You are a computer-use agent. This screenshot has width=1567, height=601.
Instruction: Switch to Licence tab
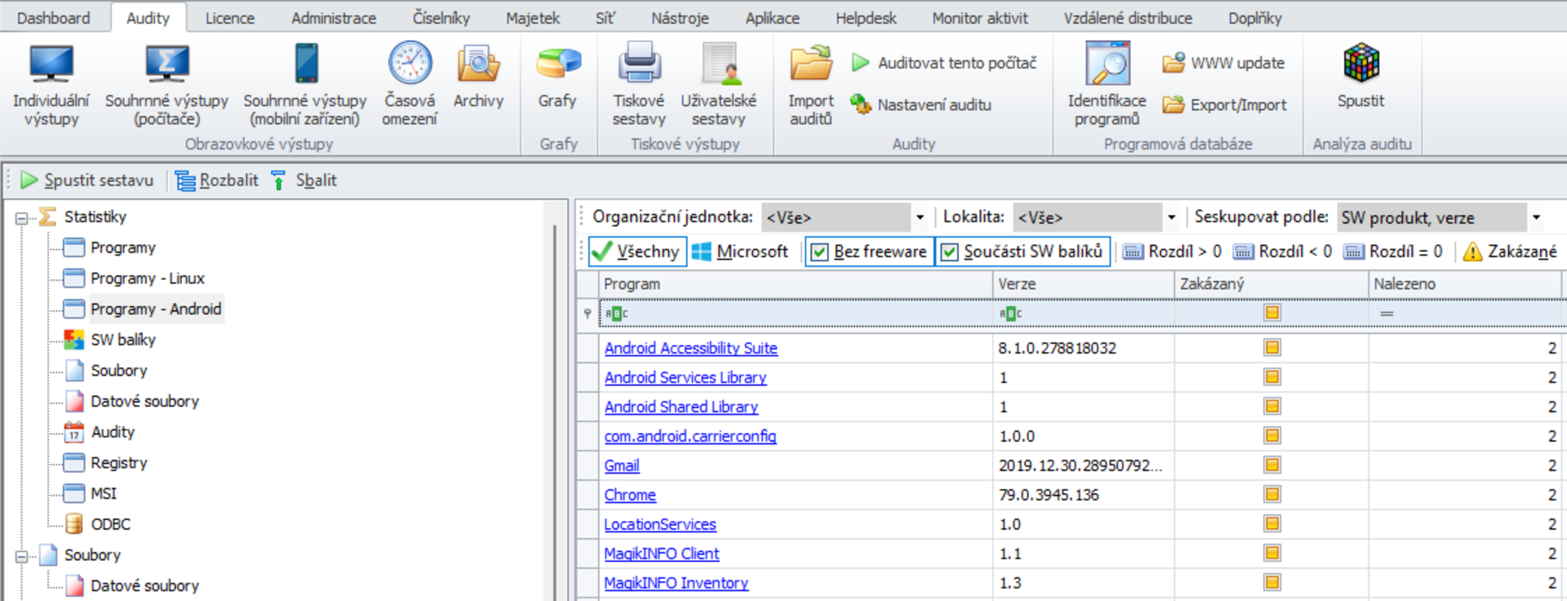(x=230, y=18)
